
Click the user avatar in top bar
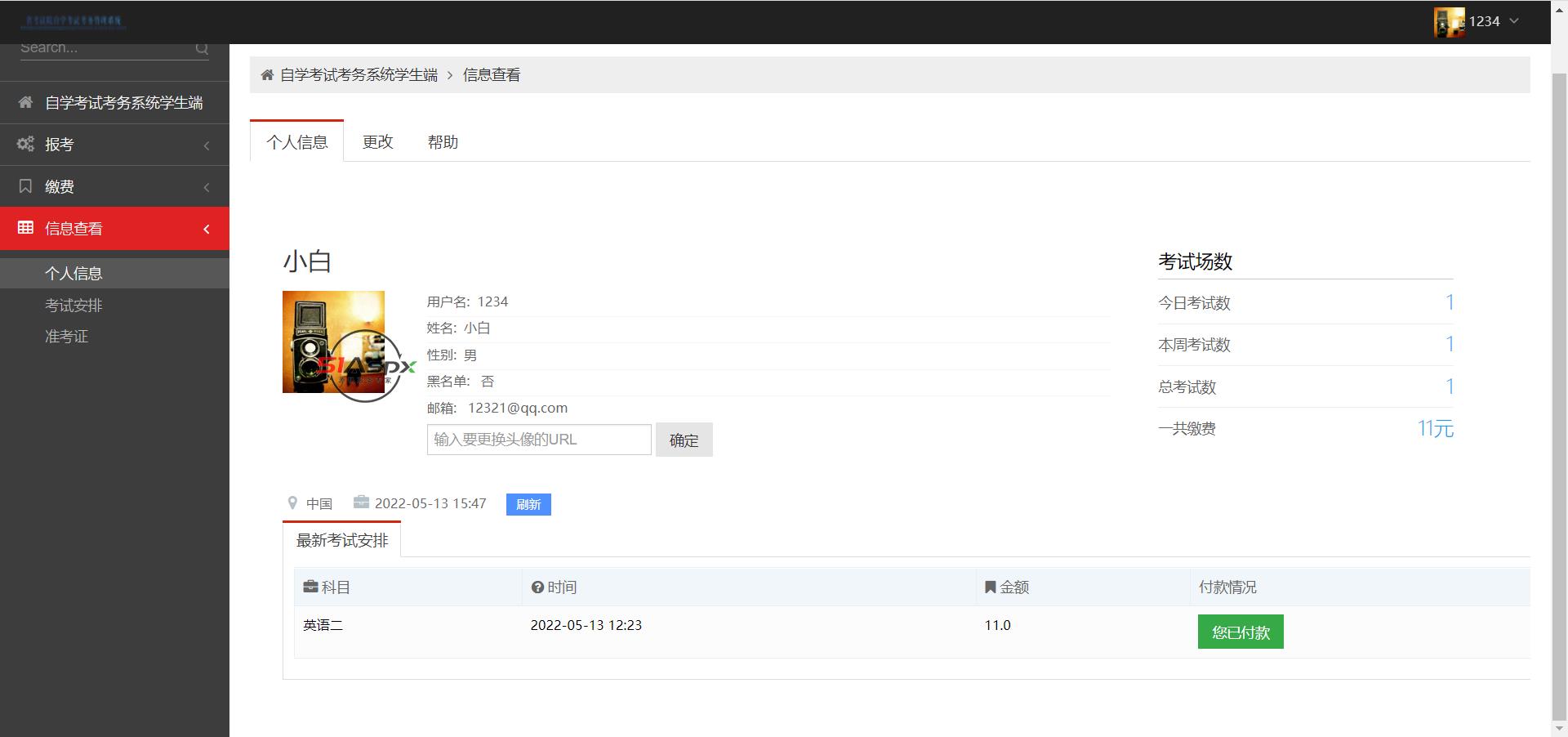tap(1449, 22)
